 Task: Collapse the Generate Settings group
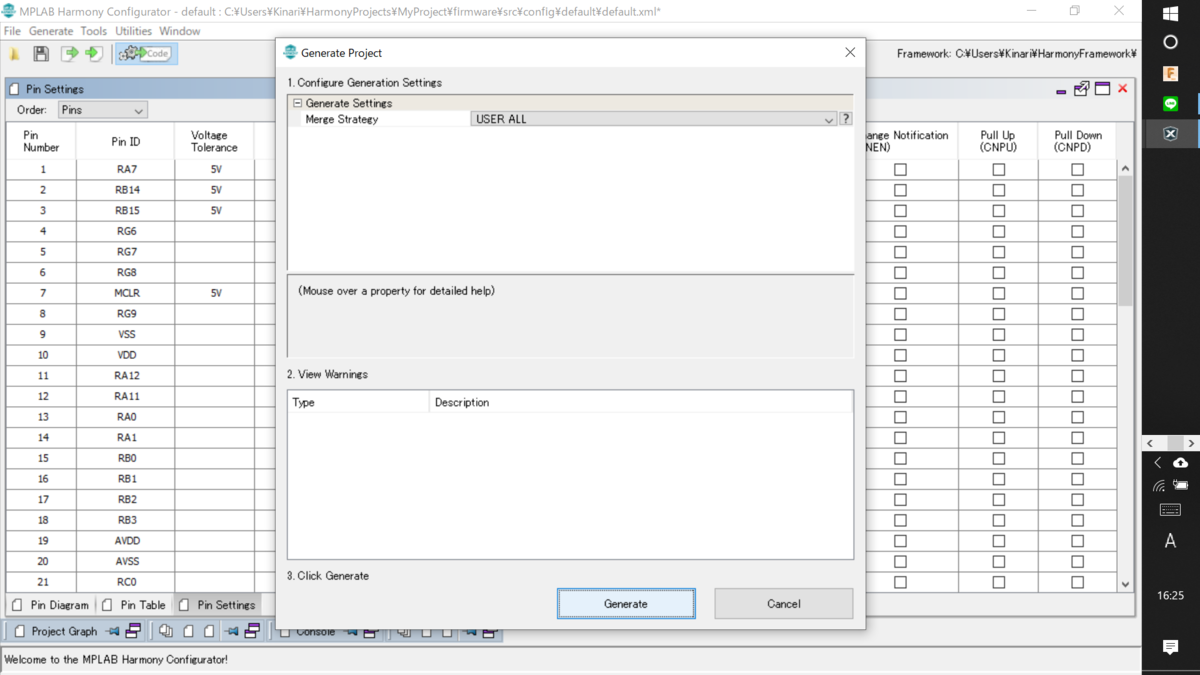click(297, 103)
